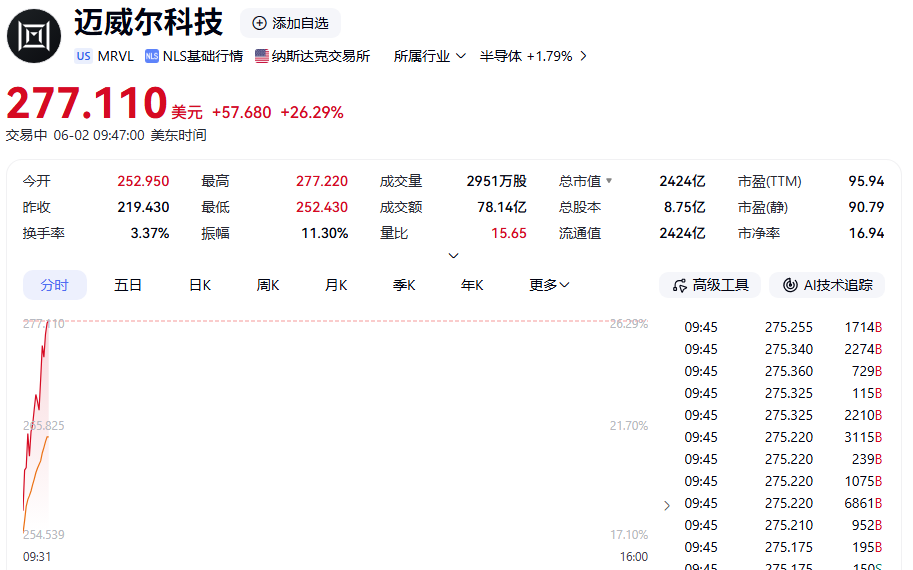This screenshot has width=913, height=570.
Task: Click the MRVL ticker symbol
Action: coord(115,56)
